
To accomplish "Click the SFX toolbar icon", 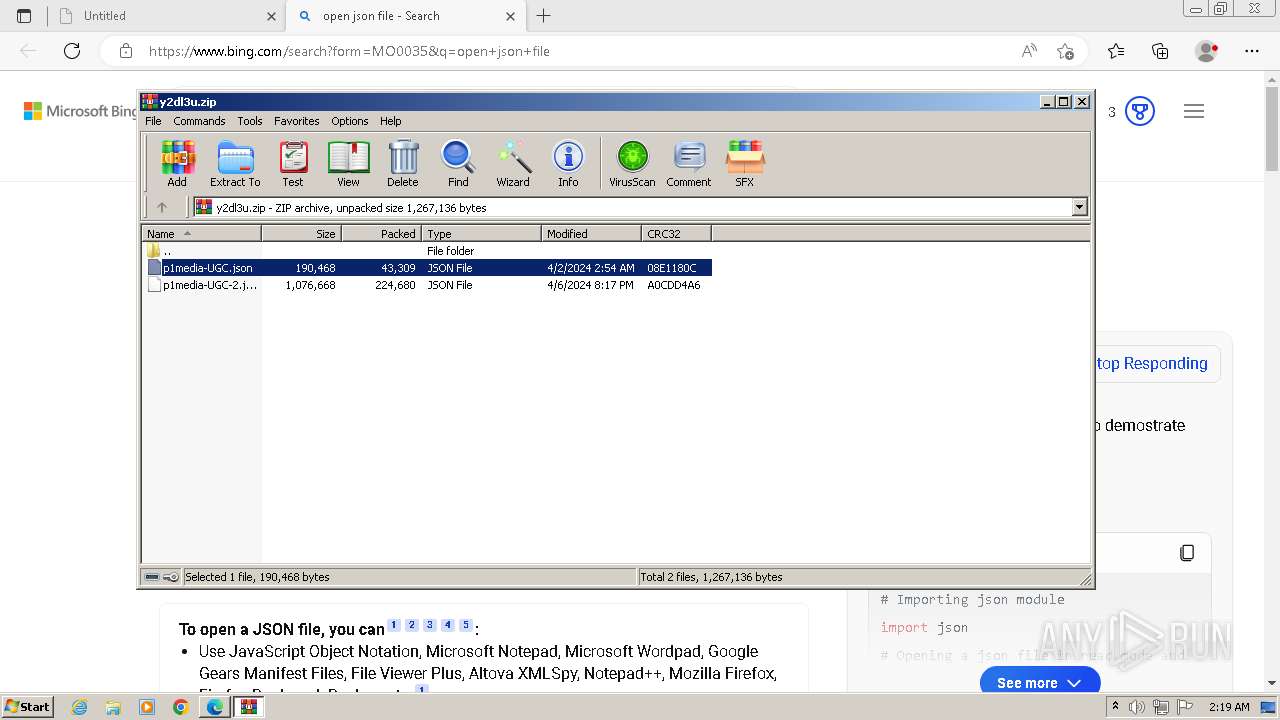I will (745, 163).
